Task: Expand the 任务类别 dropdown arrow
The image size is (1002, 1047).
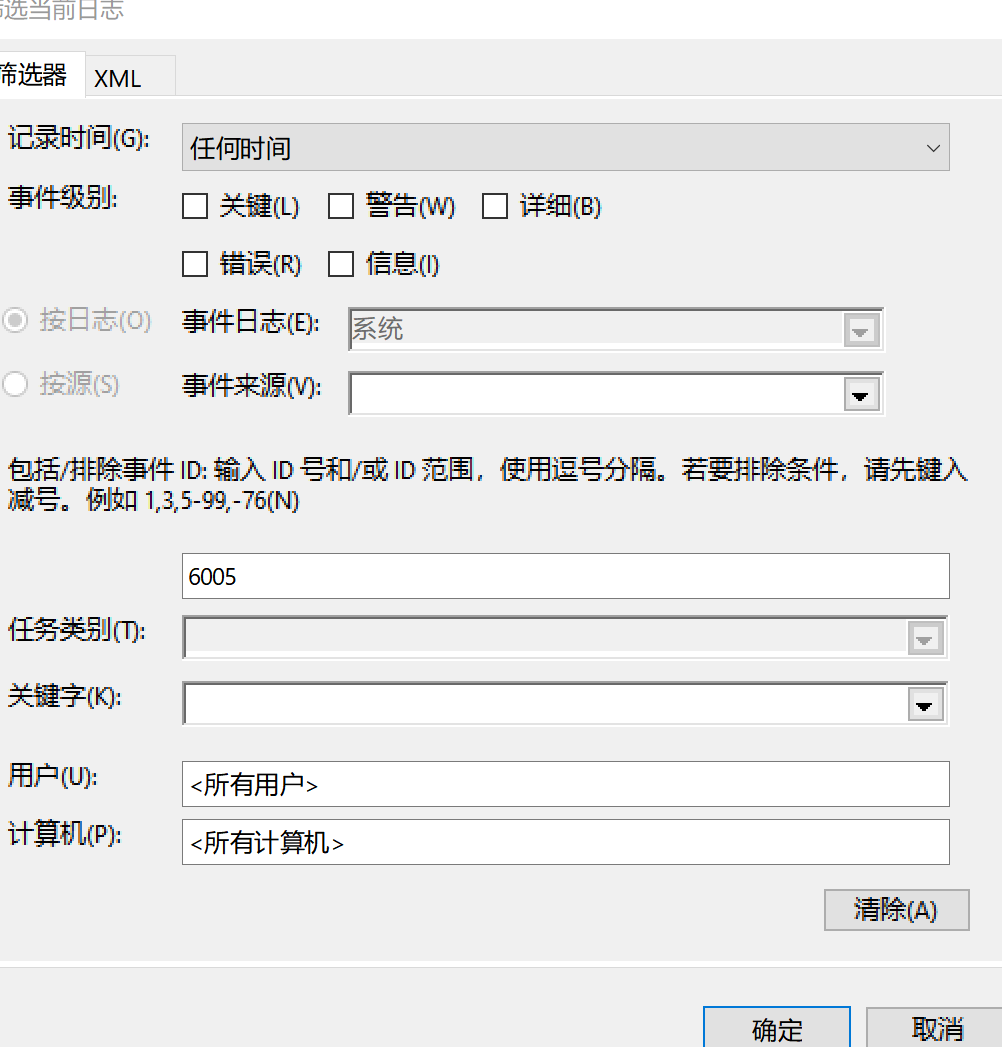Action: tap(924, 638)
